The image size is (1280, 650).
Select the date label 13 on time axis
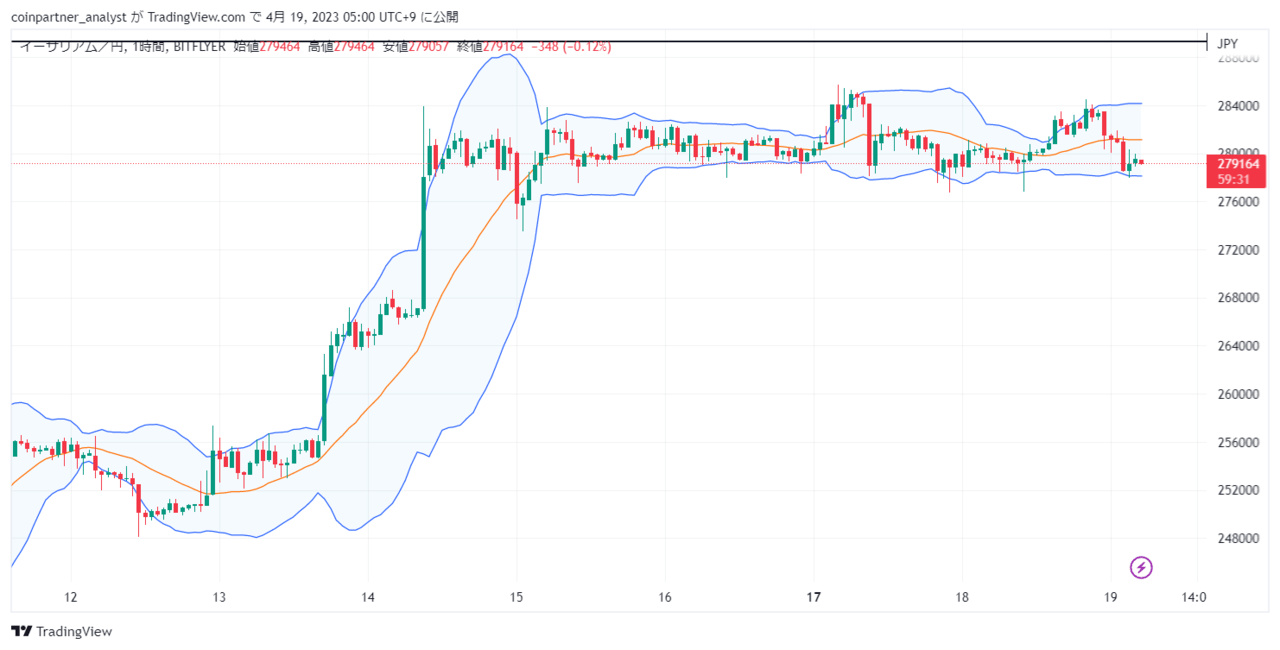click(219, 598)
